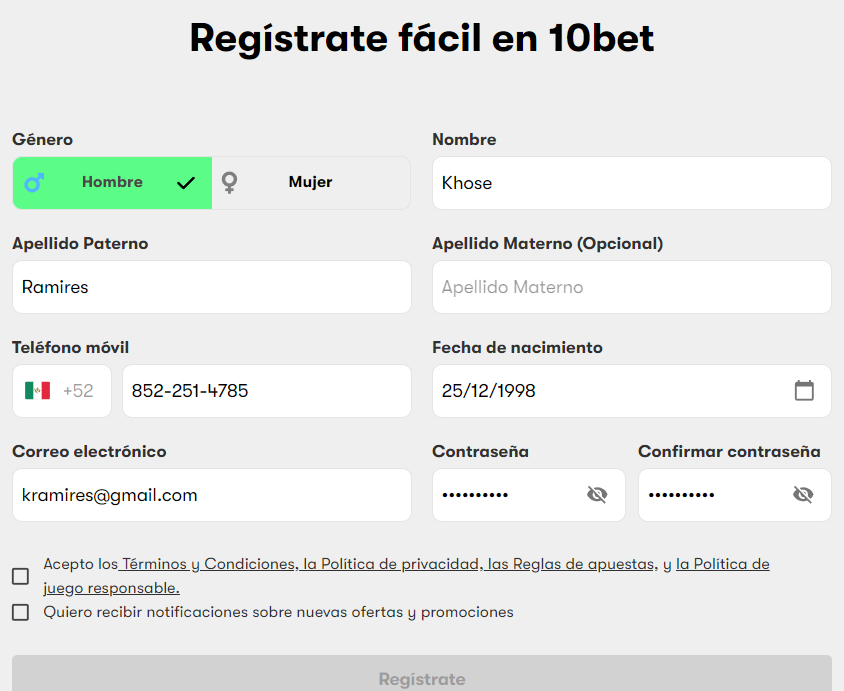Viewport: 844px width, 691px height.
Task: Click the male symbol icon
Action: [34, 183]
